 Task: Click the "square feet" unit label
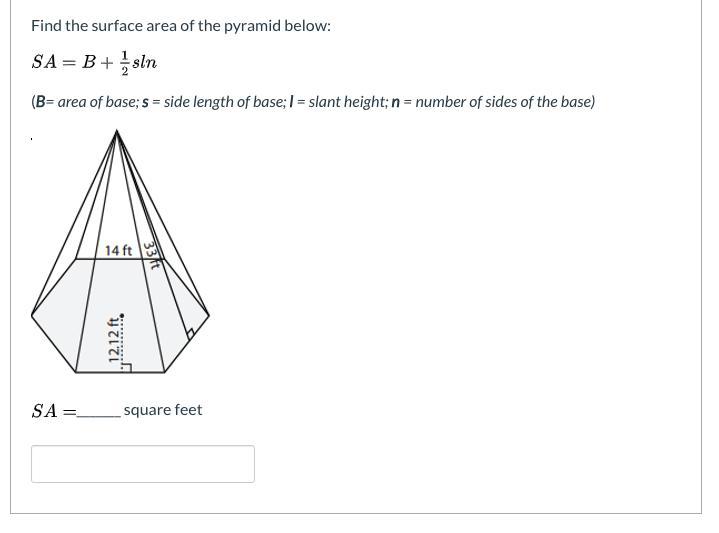pyautogui.click(x=163, y=410)
